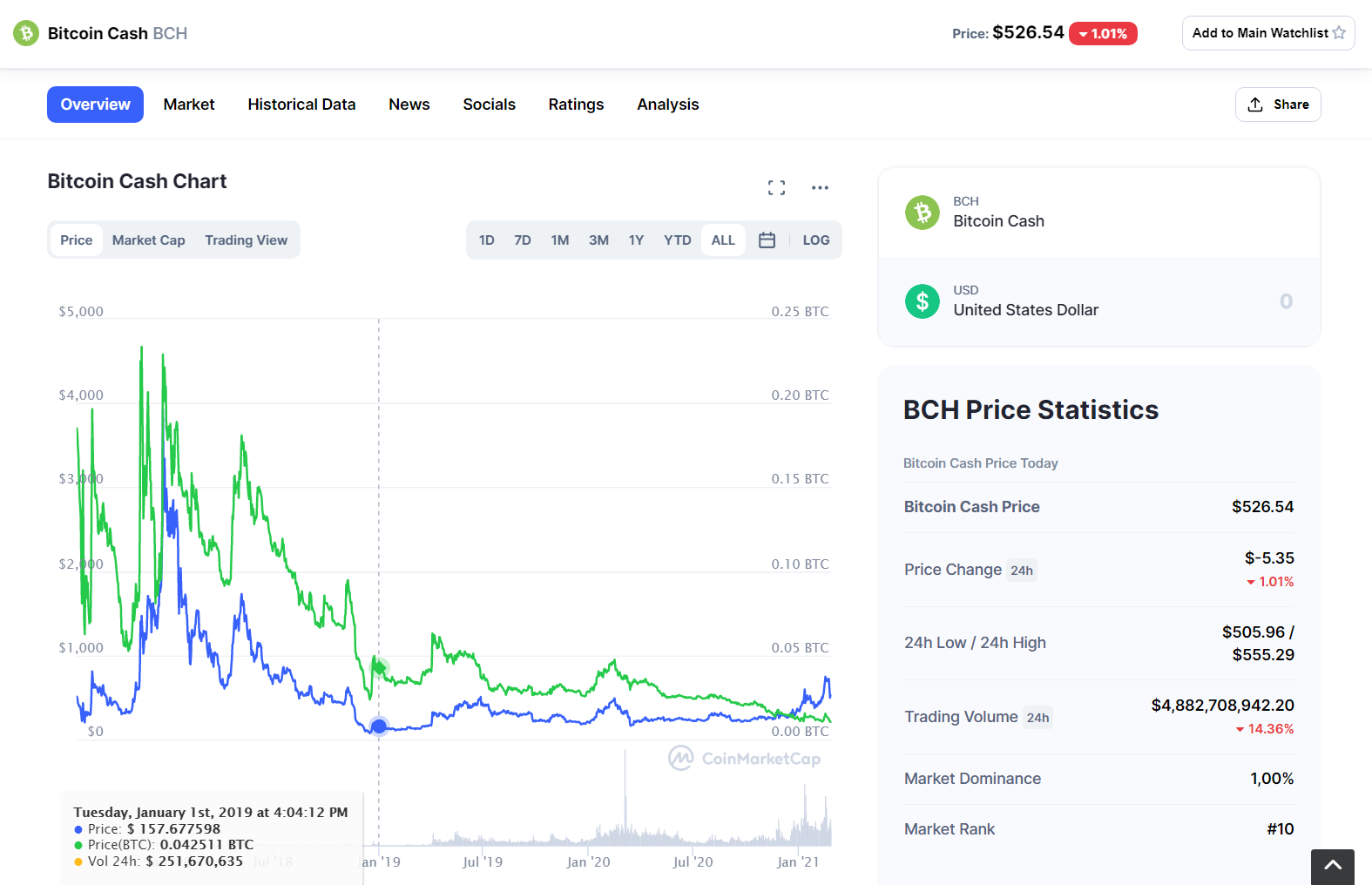Click the blue price data point marker

coord(379,726)
